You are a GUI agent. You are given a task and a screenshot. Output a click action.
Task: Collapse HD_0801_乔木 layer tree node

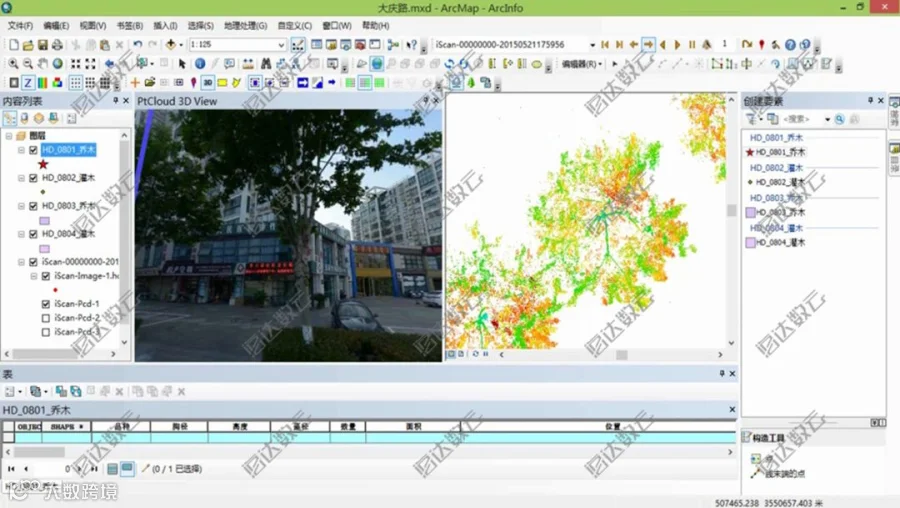(21, 150)
